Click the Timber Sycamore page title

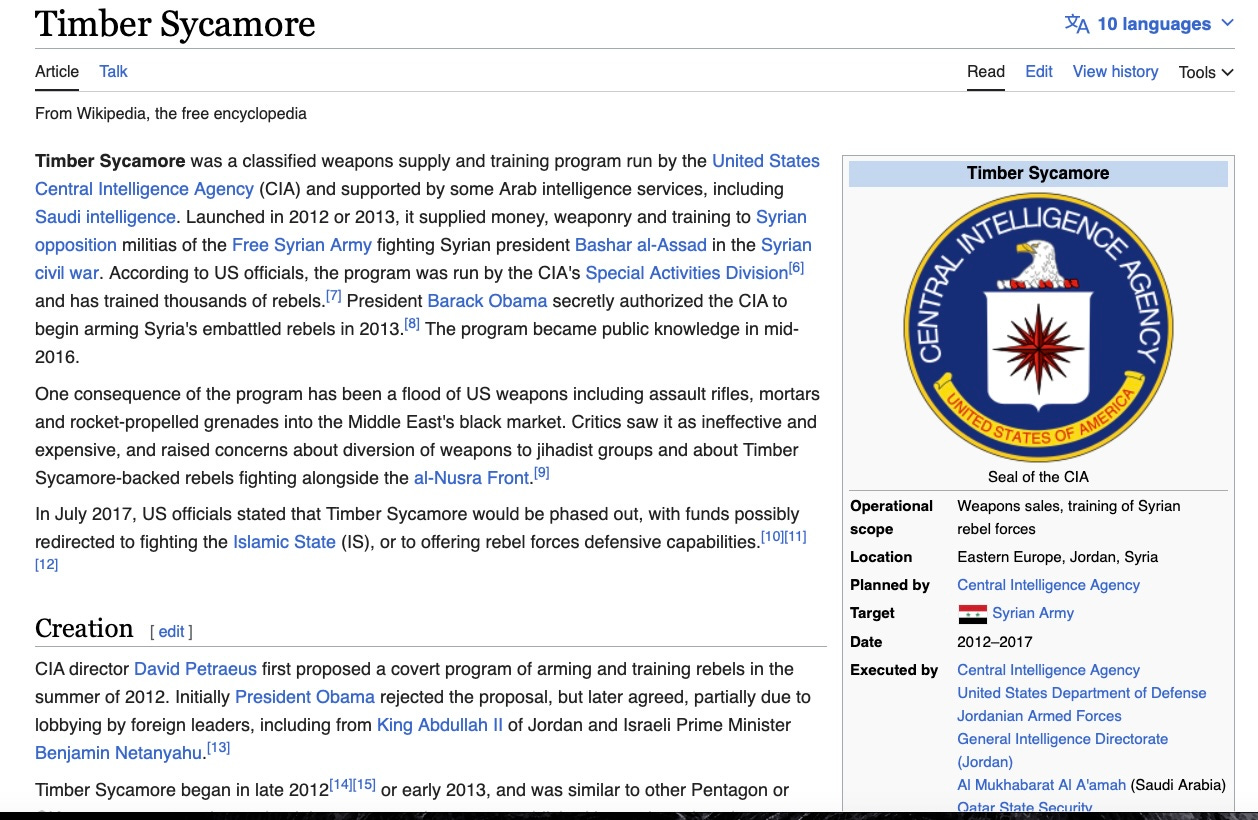(x=175, y=24)
